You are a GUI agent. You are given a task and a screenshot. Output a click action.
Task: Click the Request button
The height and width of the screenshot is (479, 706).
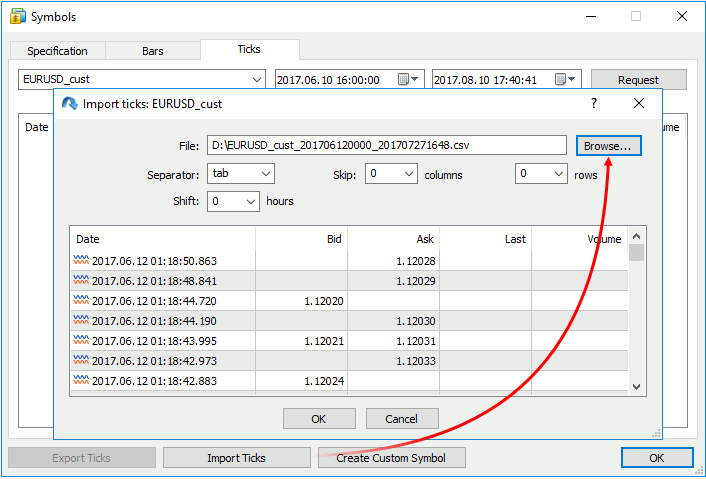638,80
